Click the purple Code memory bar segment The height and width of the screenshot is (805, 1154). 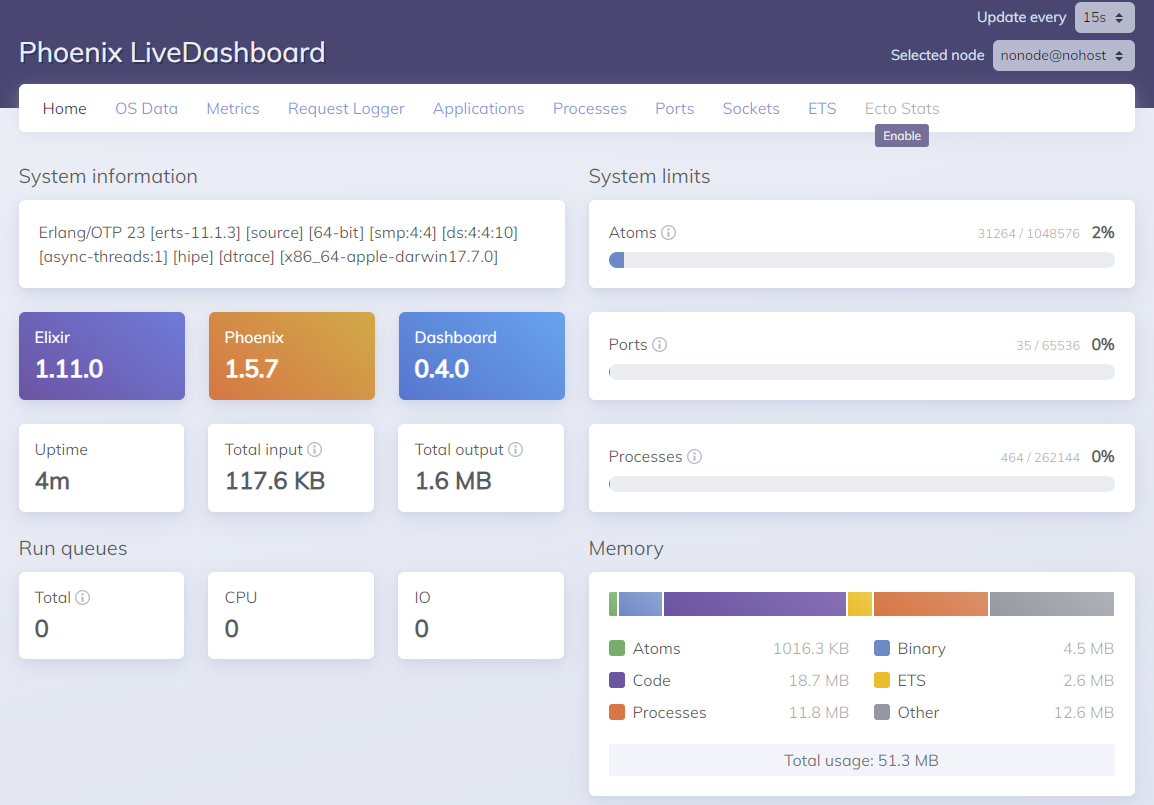point(754,603)
